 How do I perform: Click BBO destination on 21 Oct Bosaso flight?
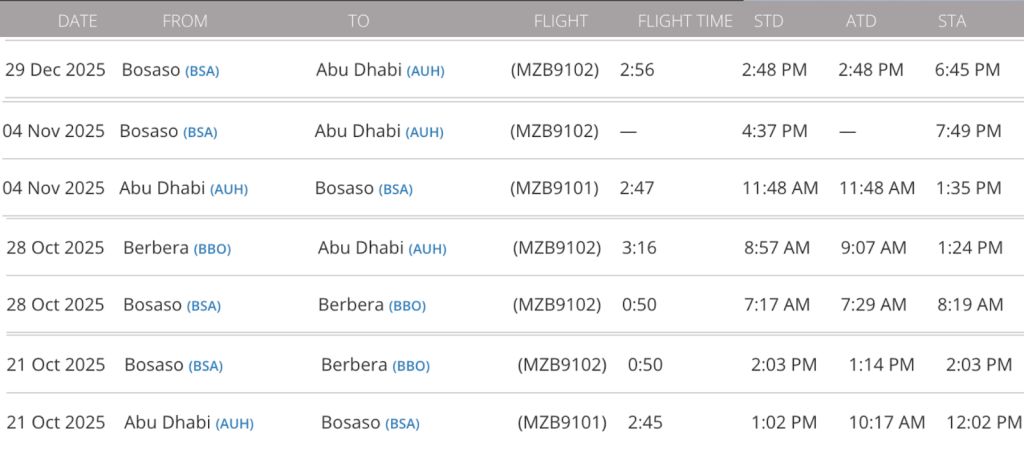[410, 366]
